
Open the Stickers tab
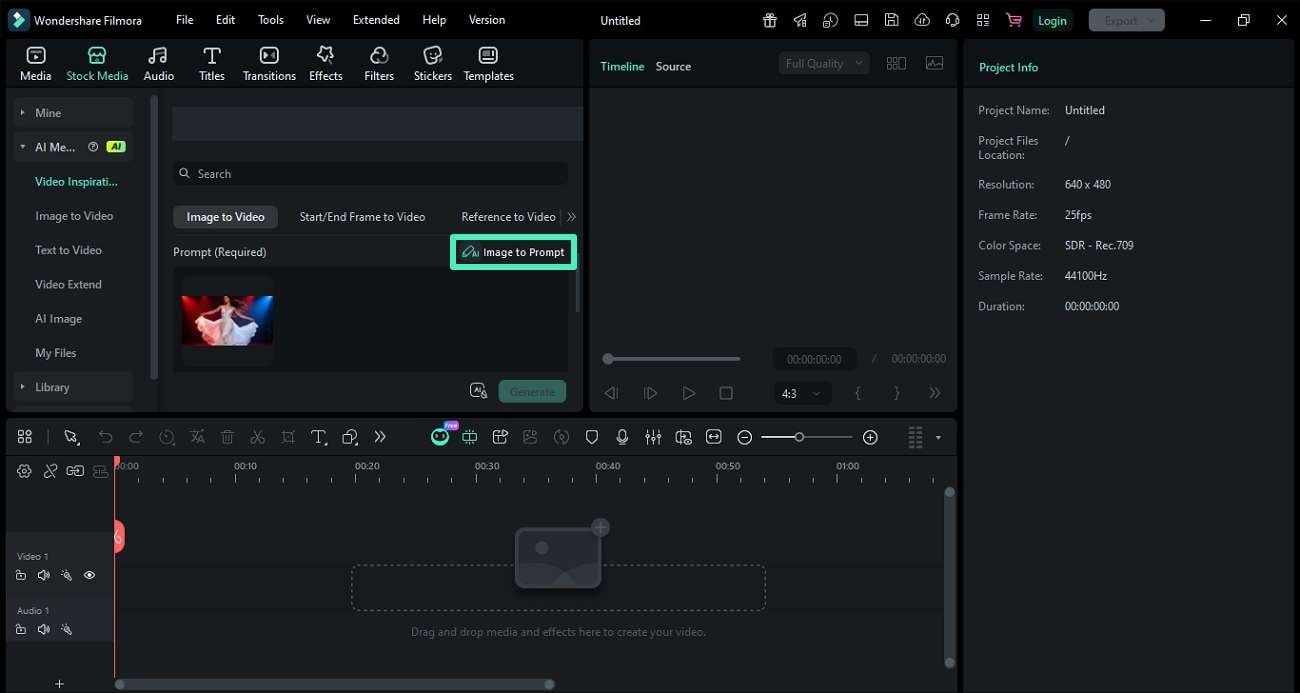pyautogui.click(x=433, y=64)
